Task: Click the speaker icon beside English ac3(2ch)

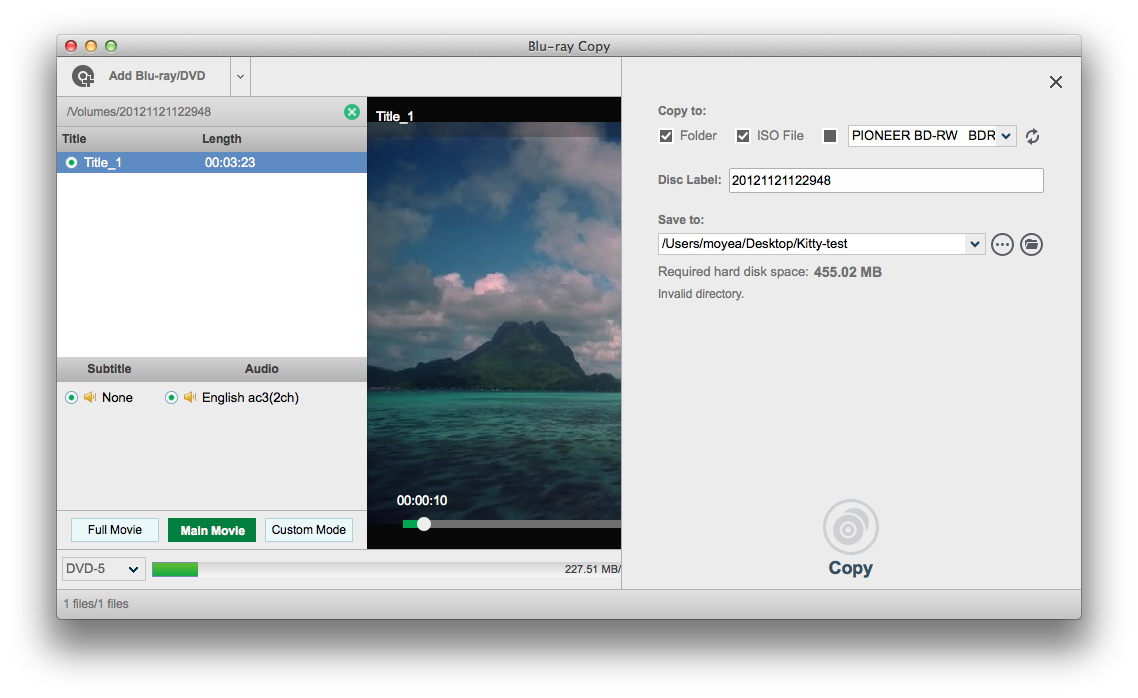Action: (x=190, y=397)
